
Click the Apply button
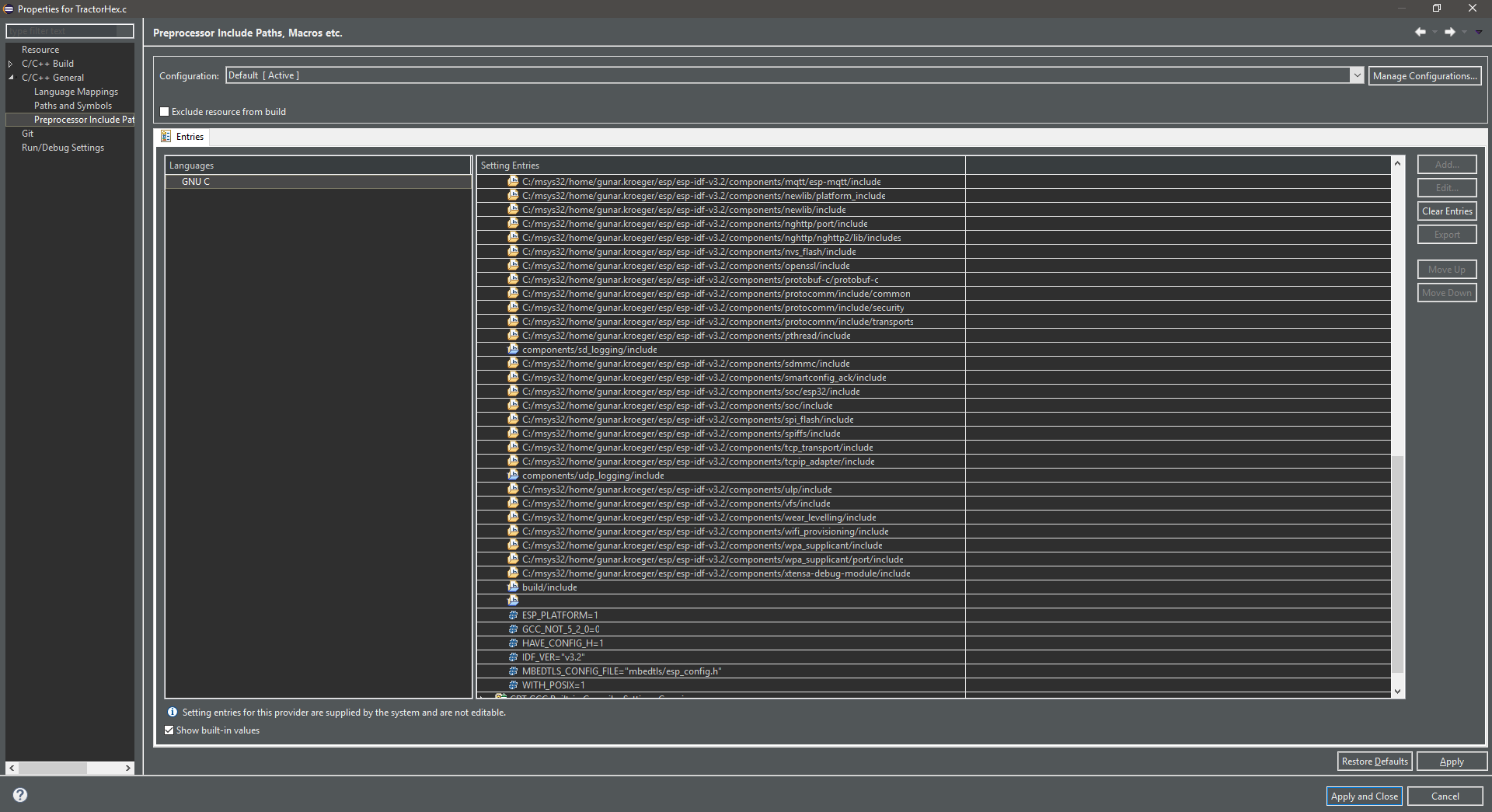pyautogui.click(x=1452, y=761)
